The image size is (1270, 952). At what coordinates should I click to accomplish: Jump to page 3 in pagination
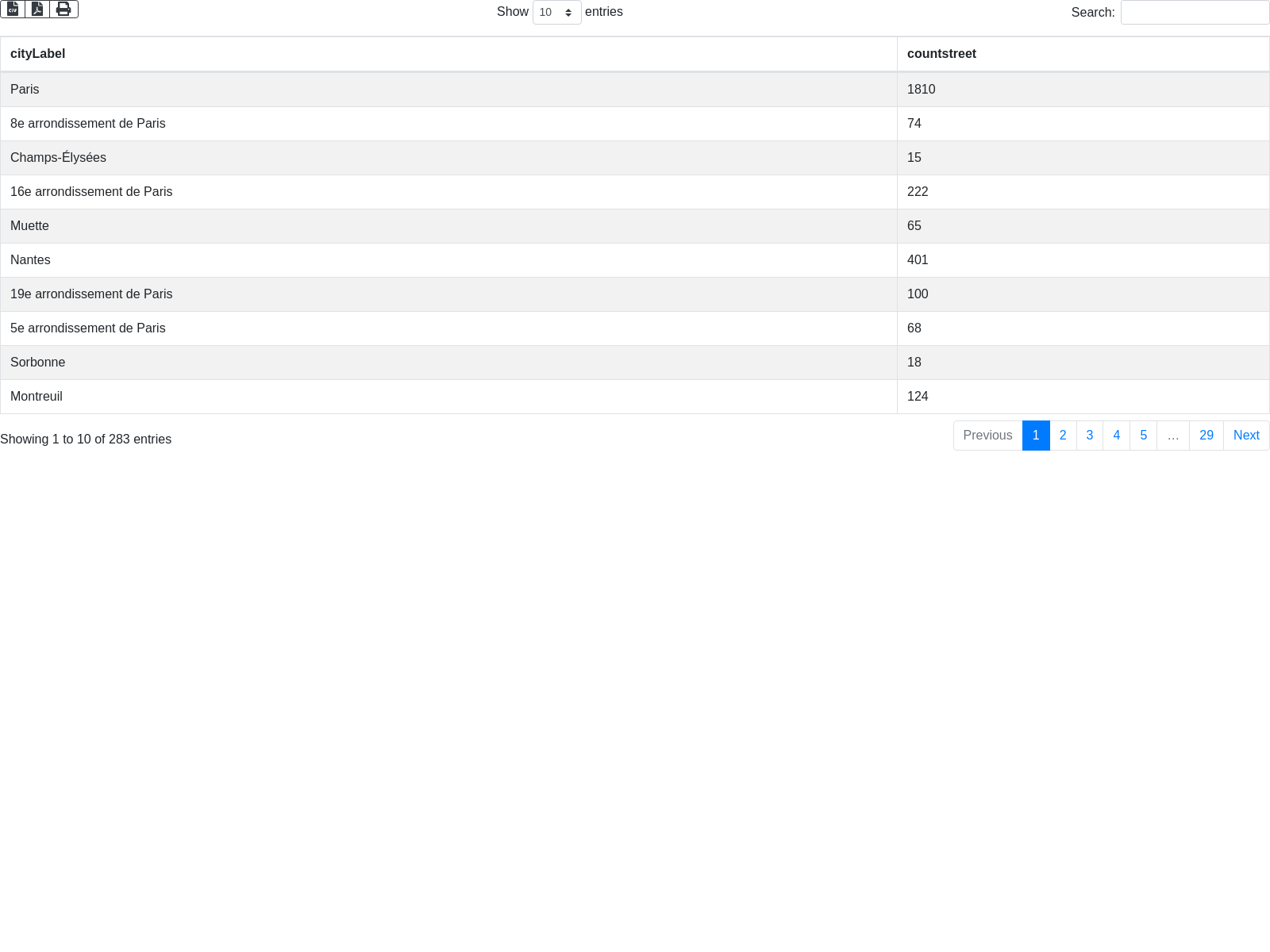[x=1090, y=436]
